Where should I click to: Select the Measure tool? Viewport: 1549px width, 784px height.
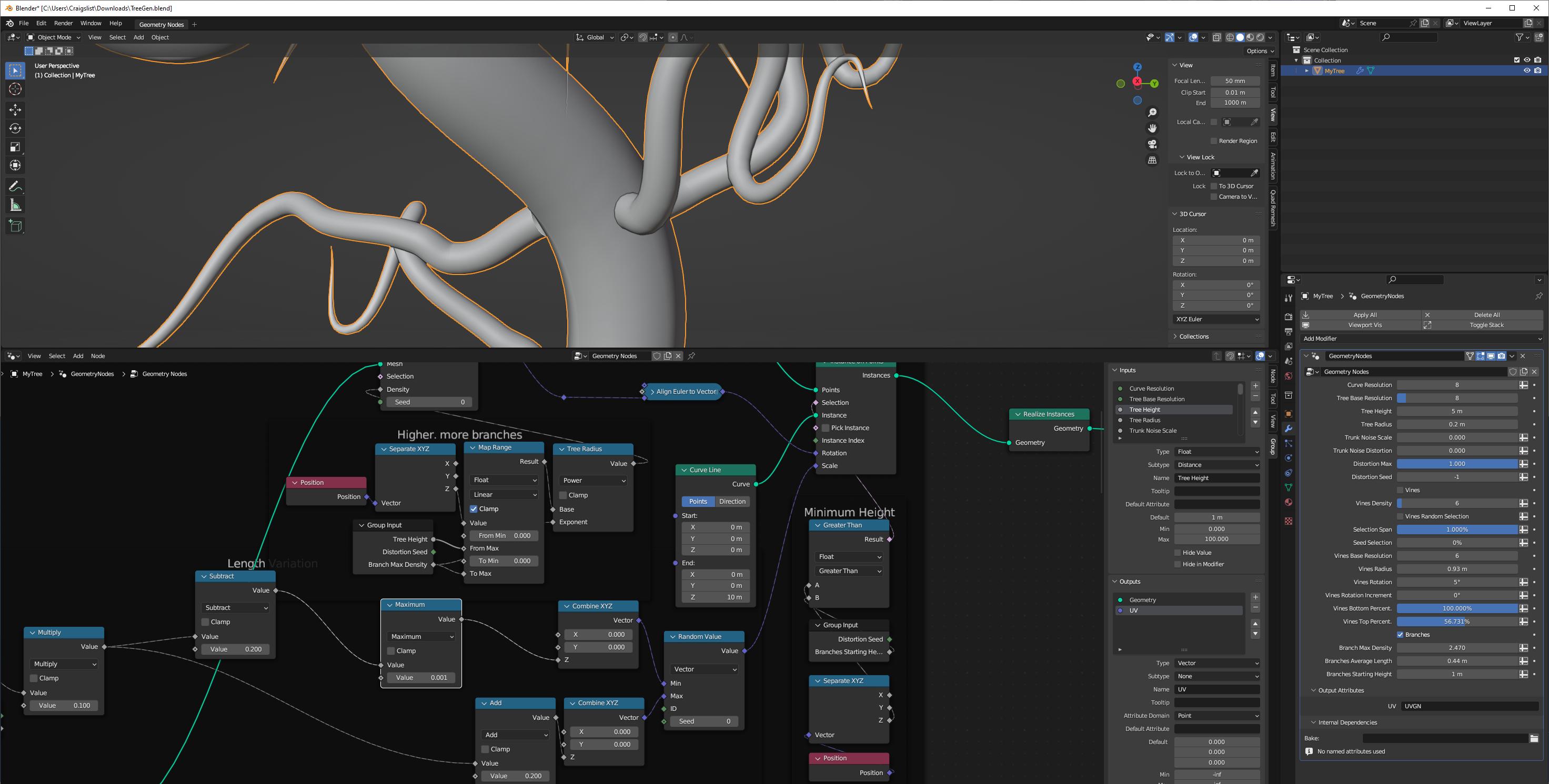(16, 206)
